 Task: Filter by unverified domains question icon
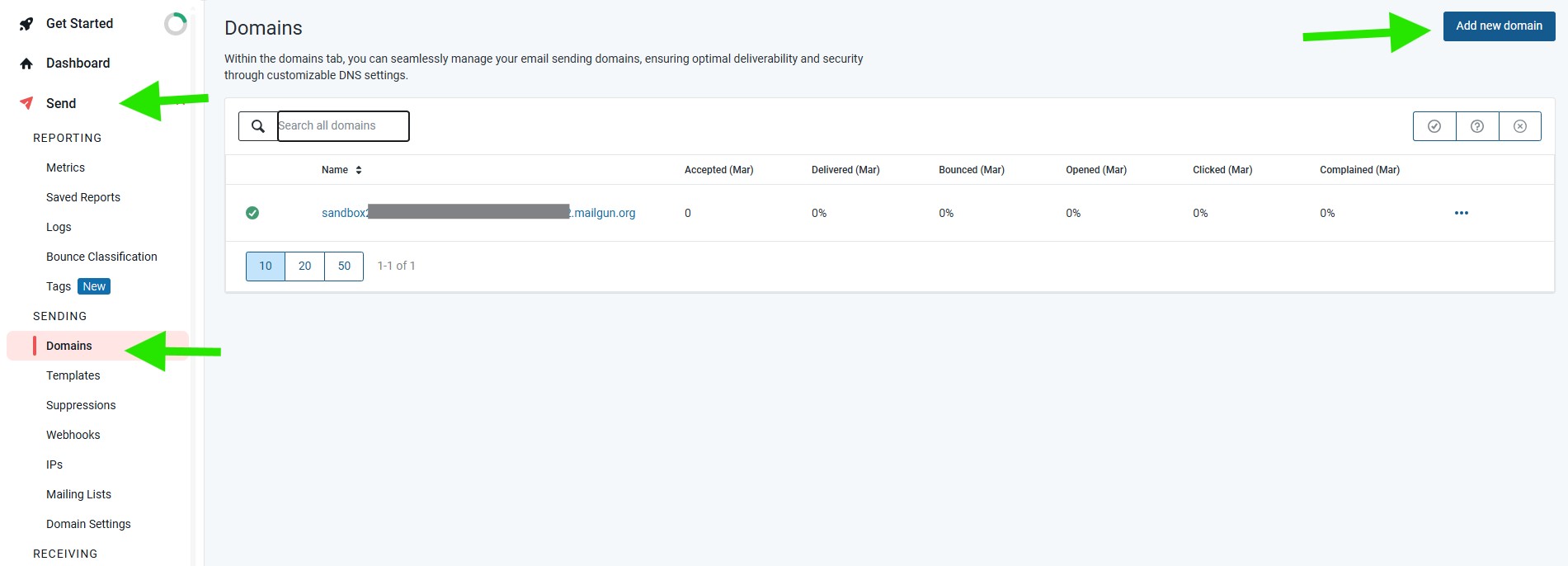[x=1477, y=126]
